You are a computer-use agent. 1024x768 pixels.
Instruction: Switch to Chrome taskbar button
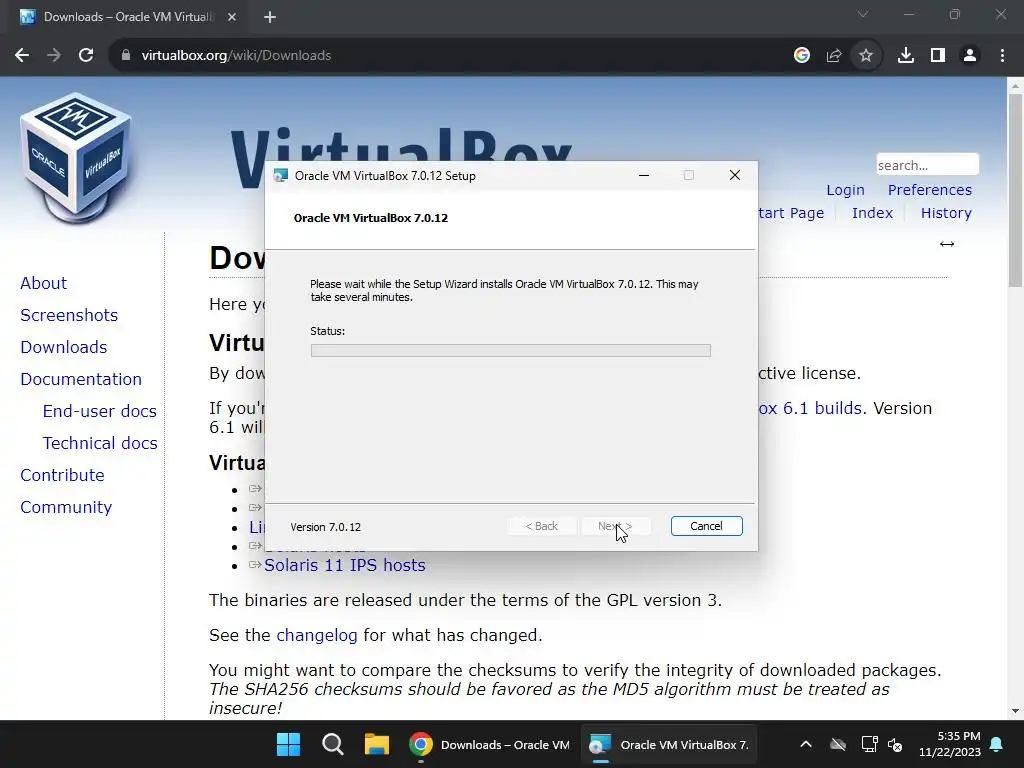(x=490, y=744)
